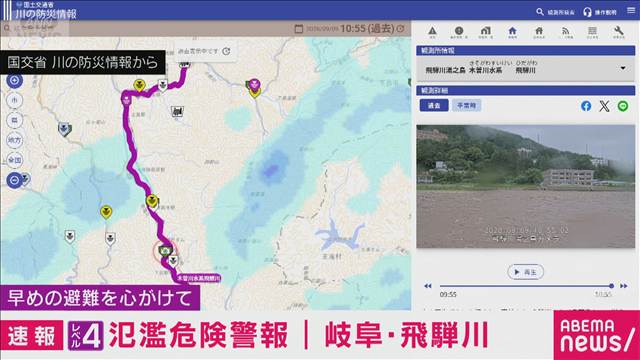The height and width of the screenshot is (360, 640).
Task: Open the 操作説明 headset help link
Action: click(600, 12)
